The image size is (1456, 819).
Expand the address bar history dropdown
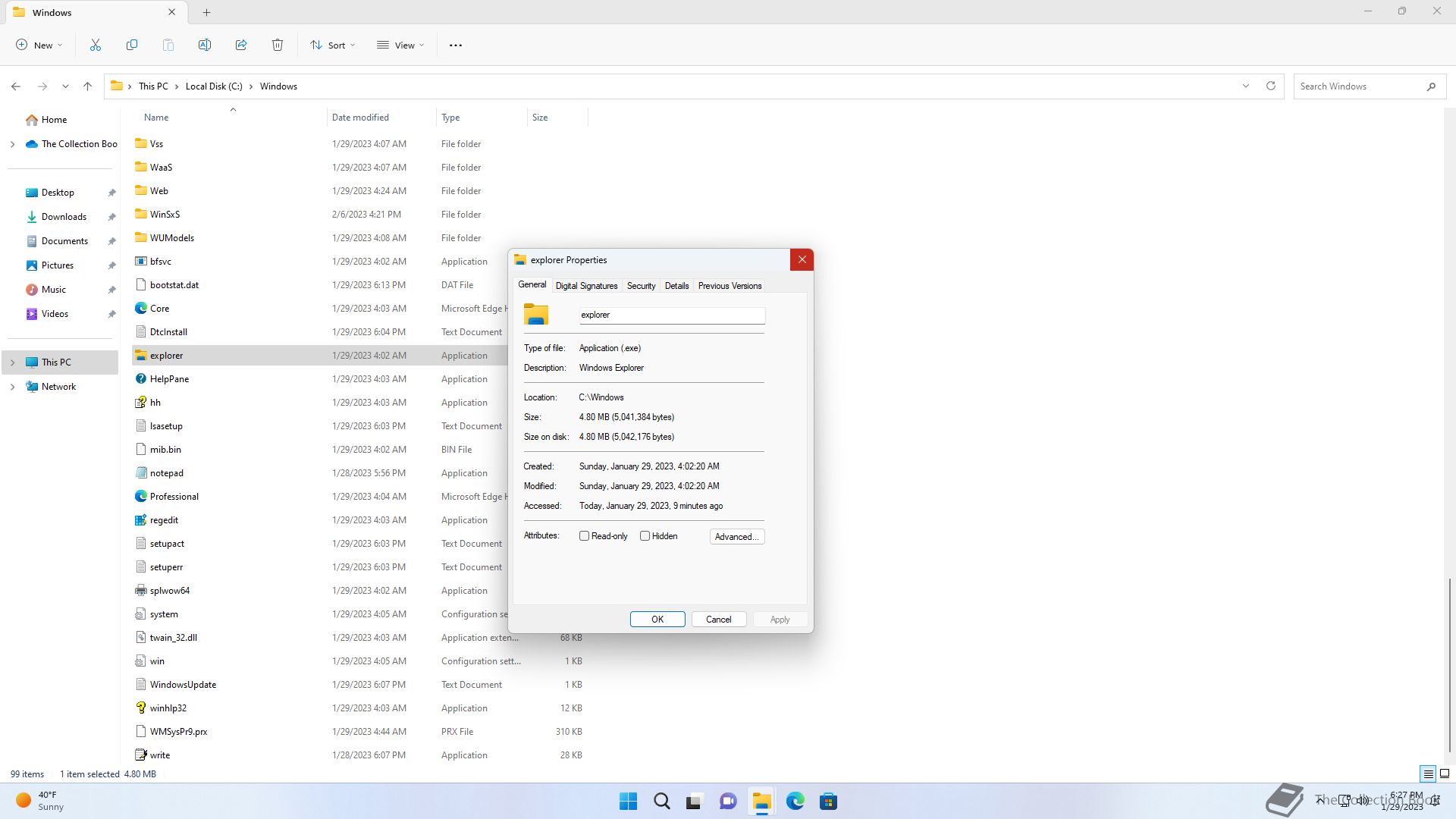(1246, 86)
